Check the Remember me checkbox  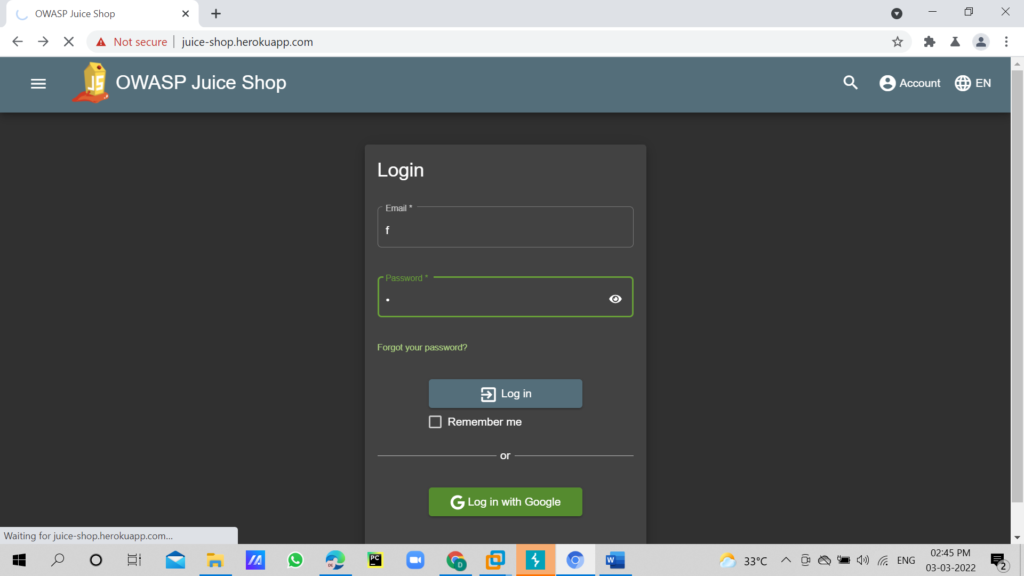point(435,422)
